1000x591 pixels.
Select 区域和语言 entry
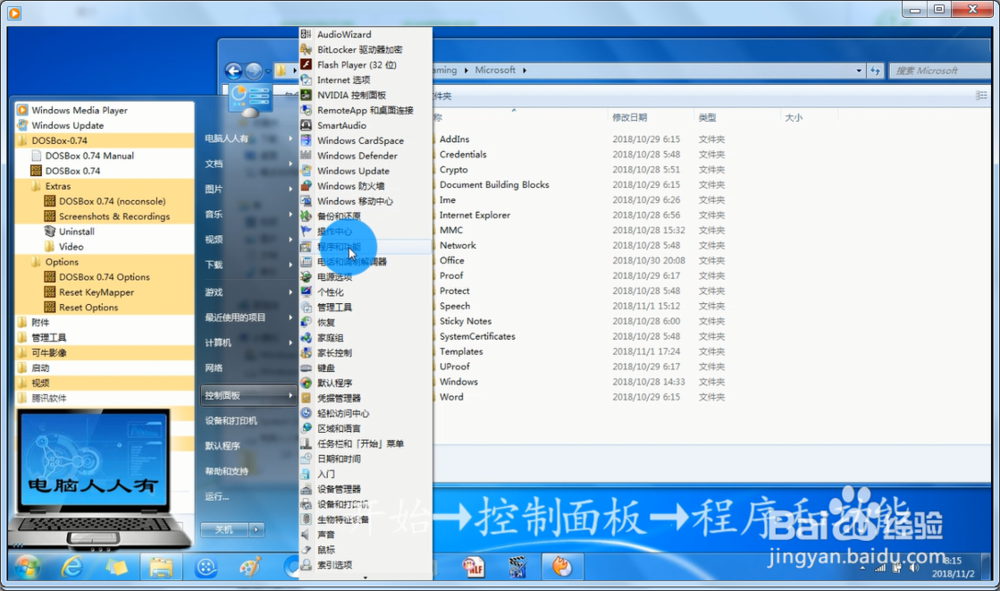tap(366, 428)
